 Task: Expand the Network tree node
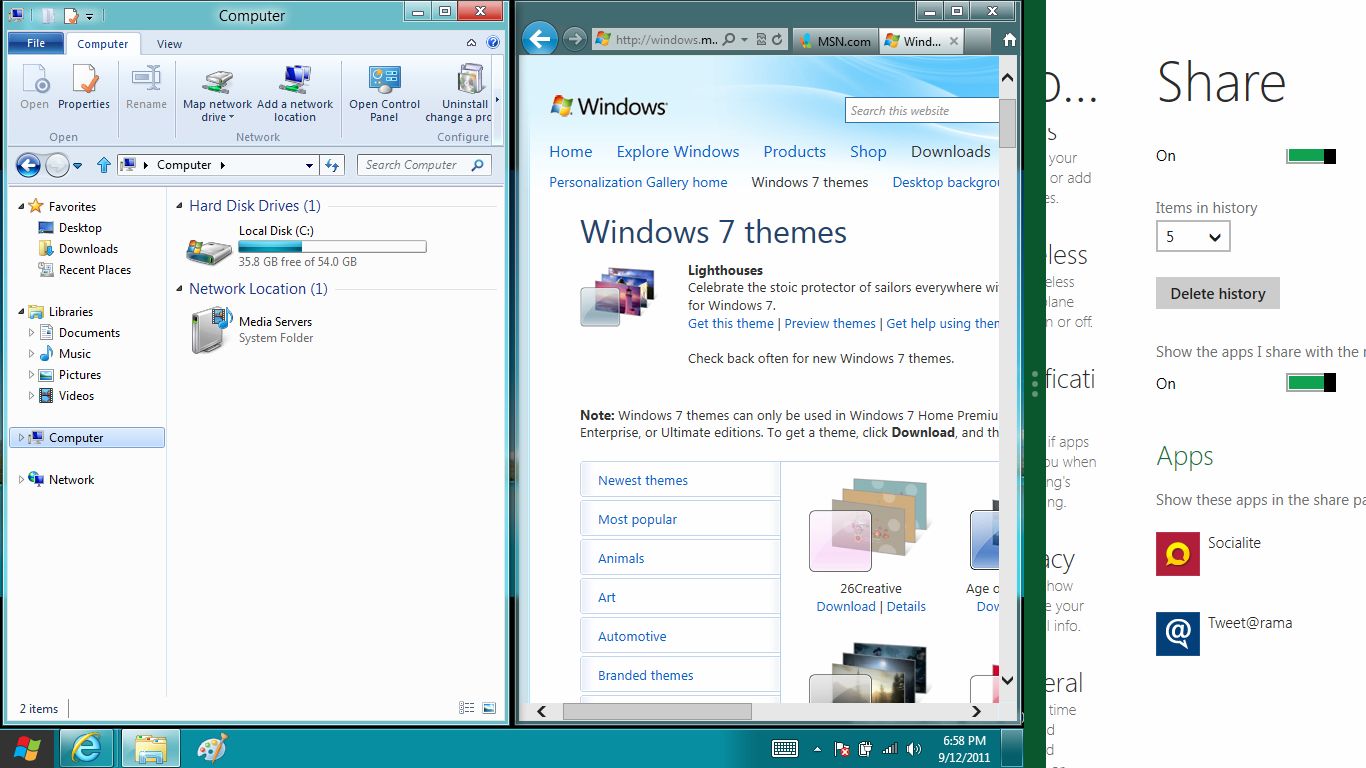click(22, 480)
